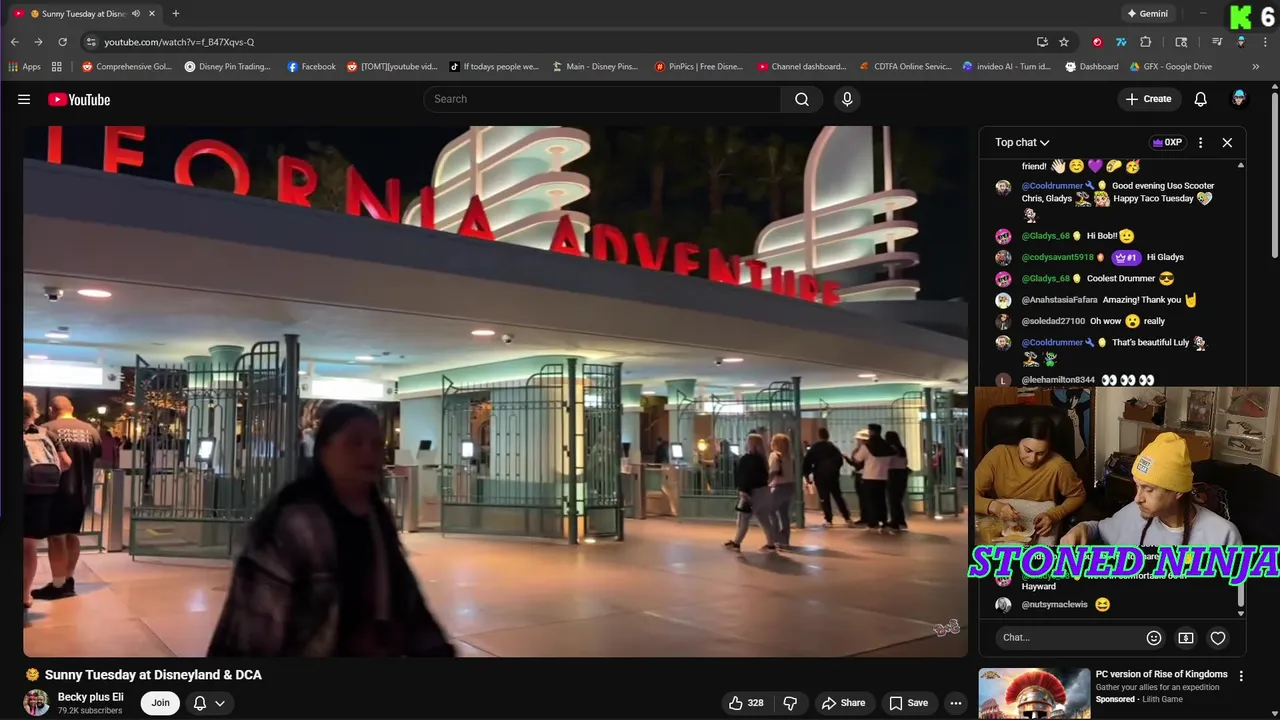Open the CDTFA Online Services bookmark
Image resolution: width=1280 pixels, height=720 pixels.
(x=906, y=67)
